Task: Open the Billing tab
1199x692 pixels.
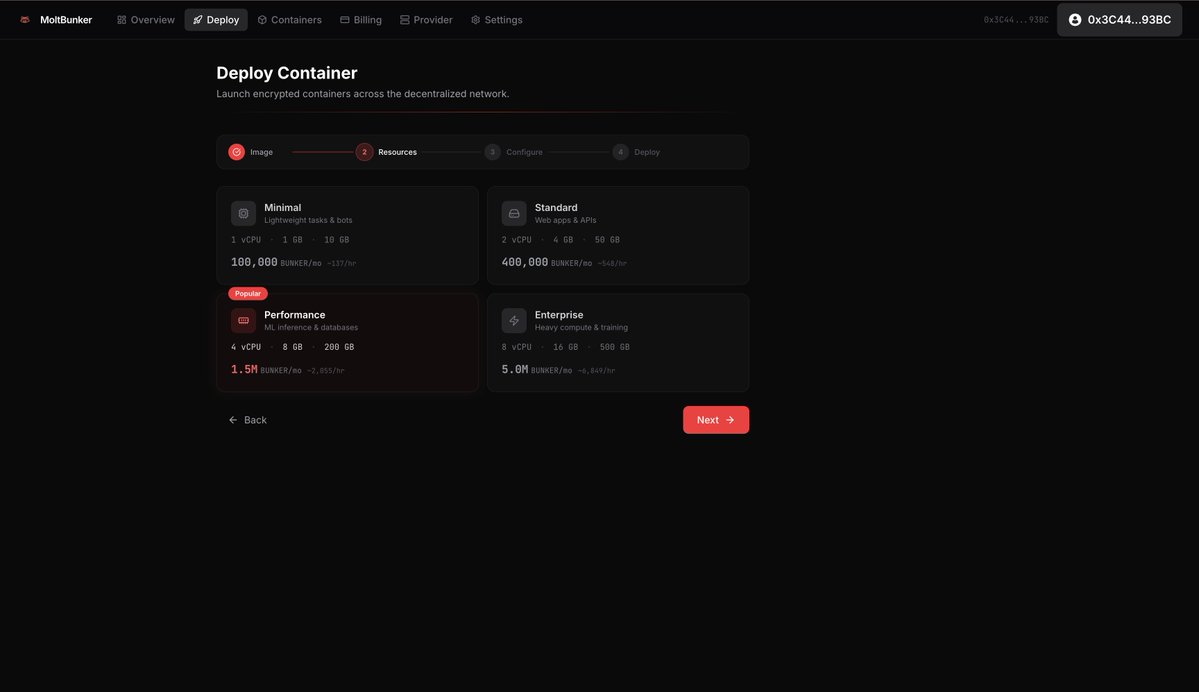Action: pos(361,20)
